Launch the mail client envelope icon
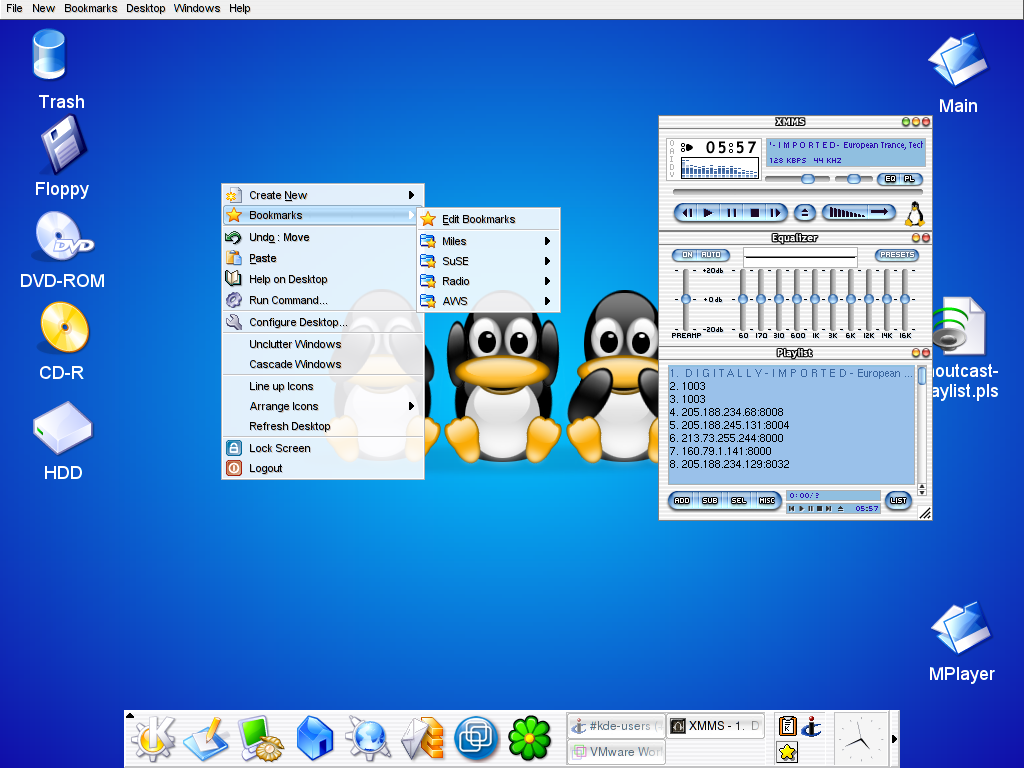 pyautogui.click(x=423, y=739)
